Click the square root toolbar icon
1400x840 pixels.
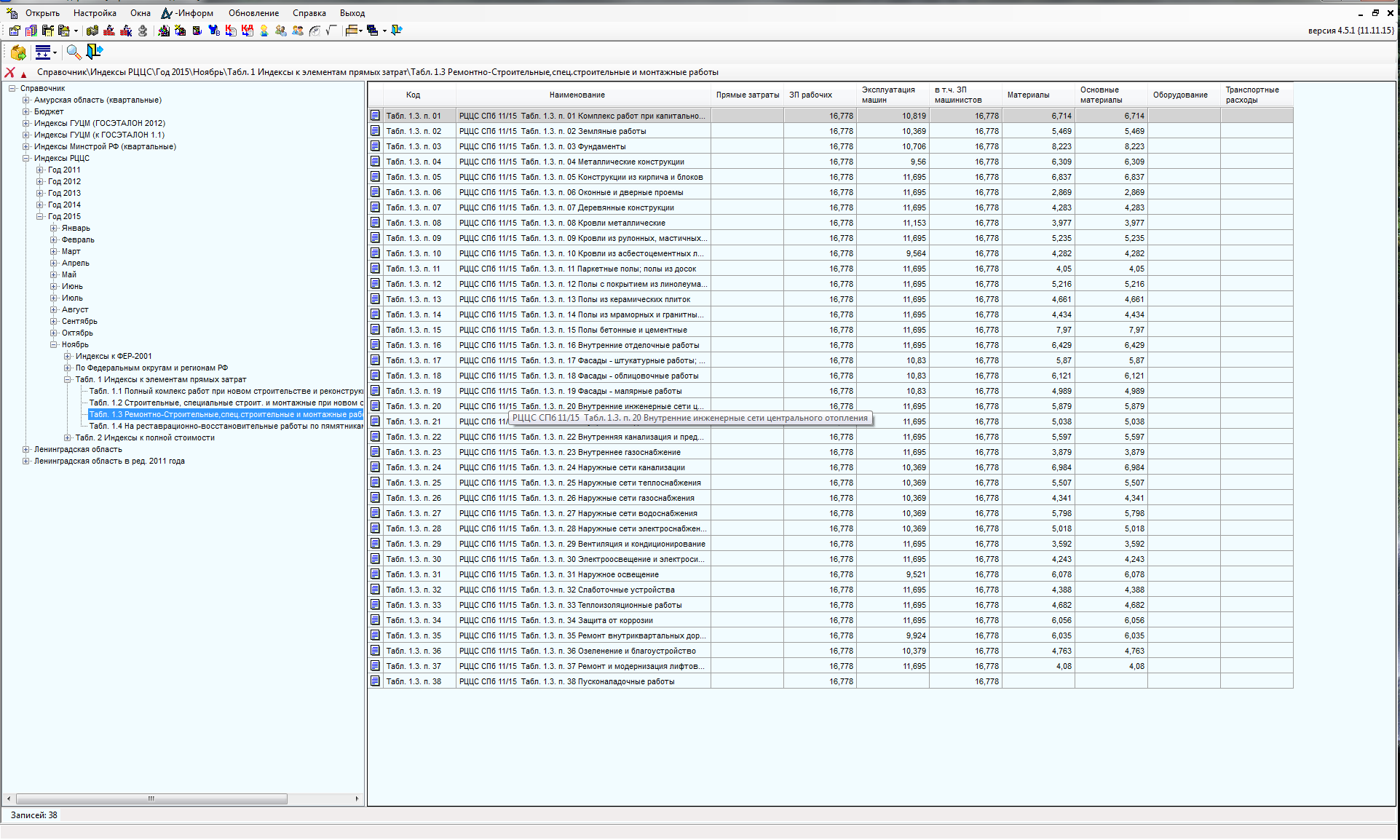click(x=331, y=31)
